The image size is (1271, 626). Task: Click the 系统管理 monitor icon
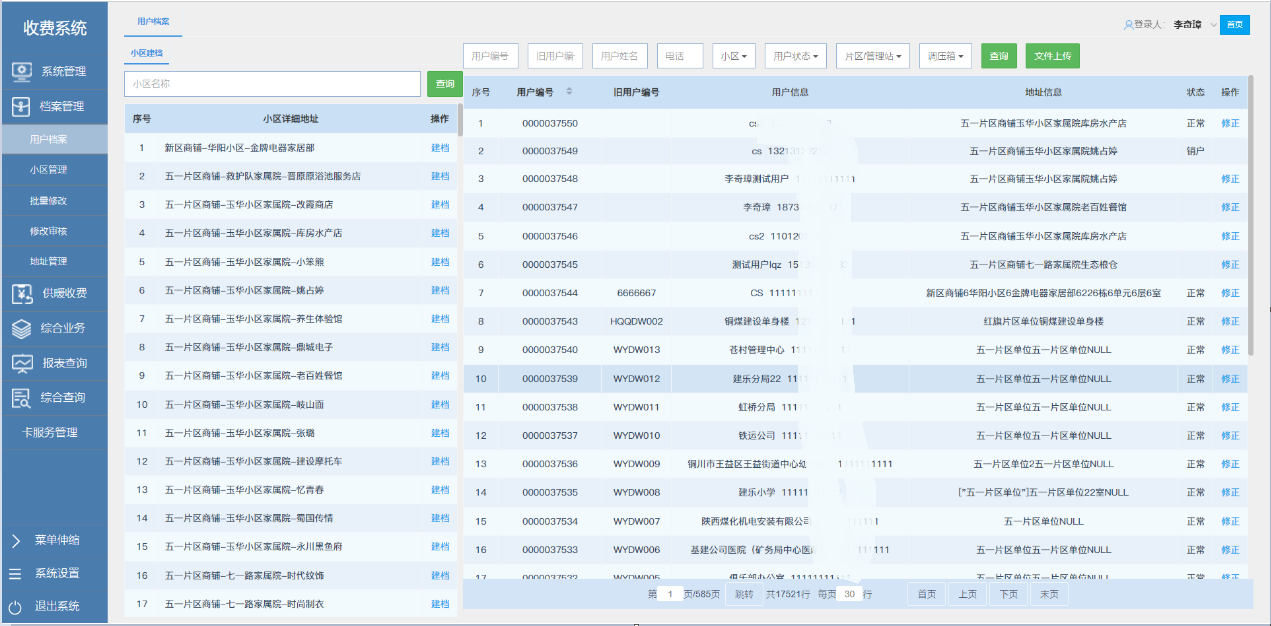click(21, 71)
